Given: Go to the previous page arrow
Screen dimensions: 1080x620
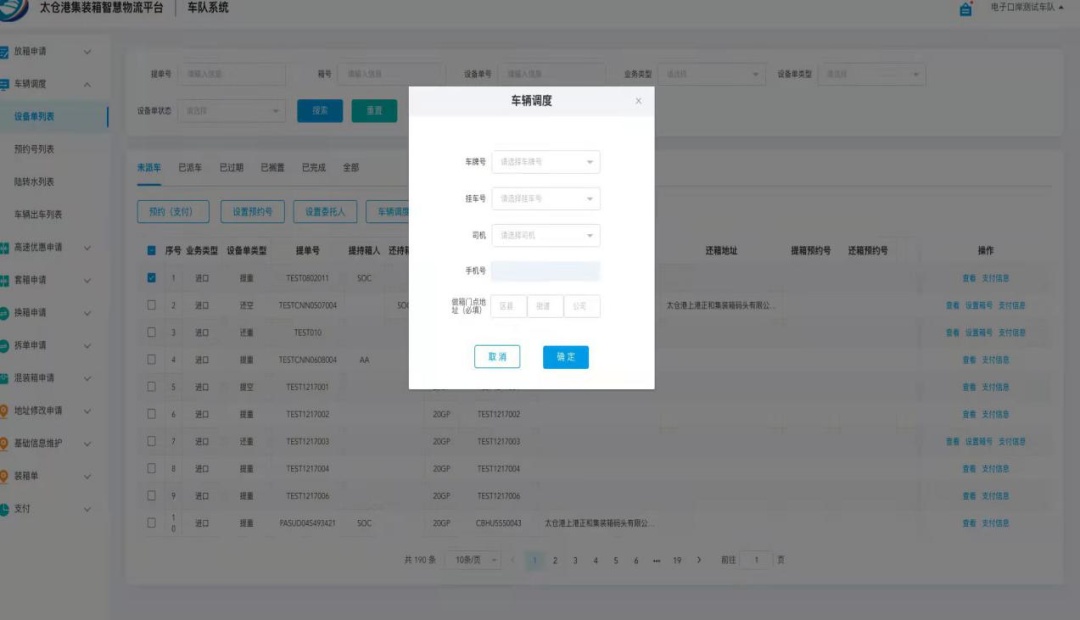Looking at the screenshot, I should 512,560.
